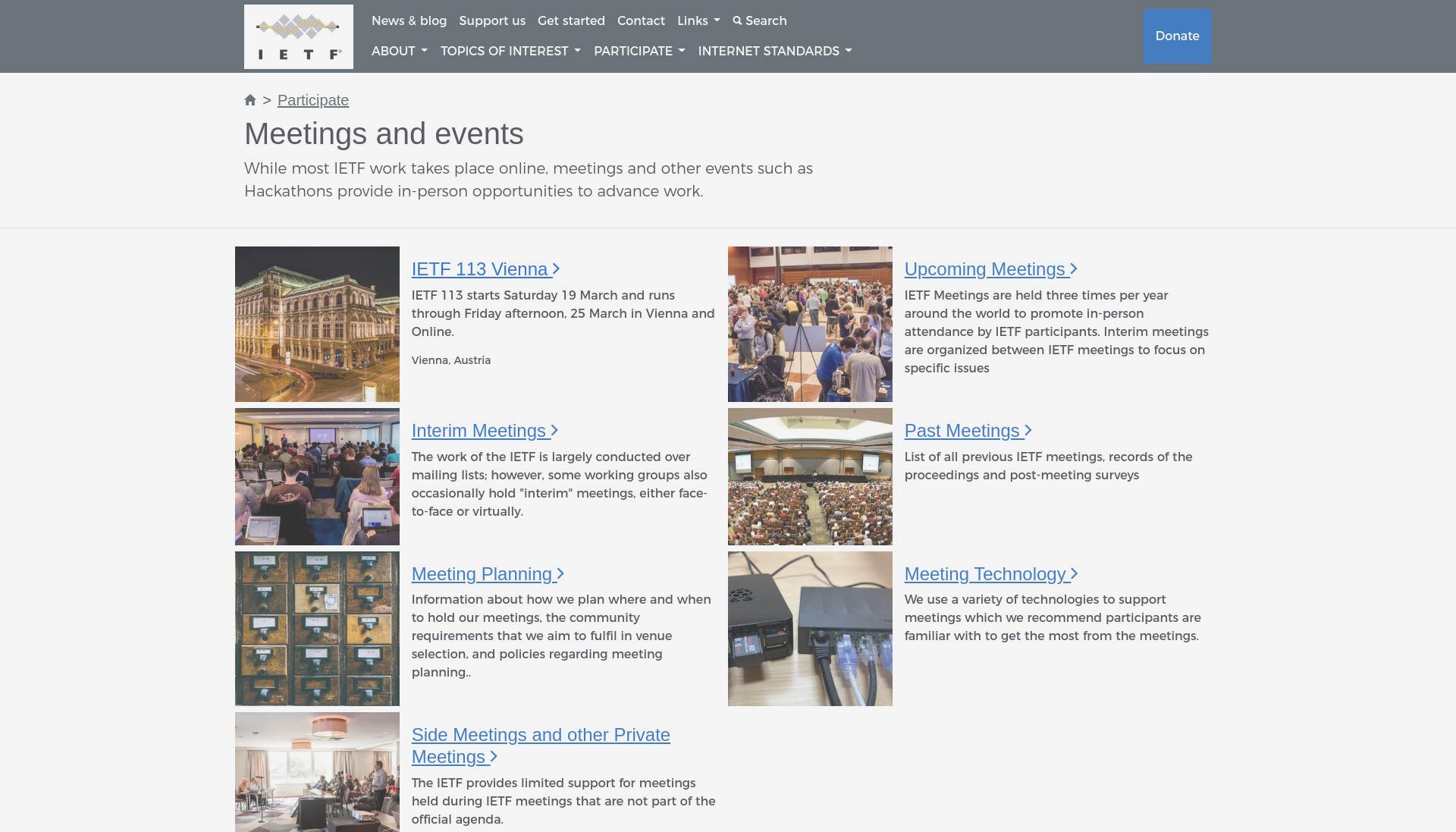This screenshot has width=1456, height=832.
Task: Click the home icon in breadcrumb
Action: click(x=250, y=100)
